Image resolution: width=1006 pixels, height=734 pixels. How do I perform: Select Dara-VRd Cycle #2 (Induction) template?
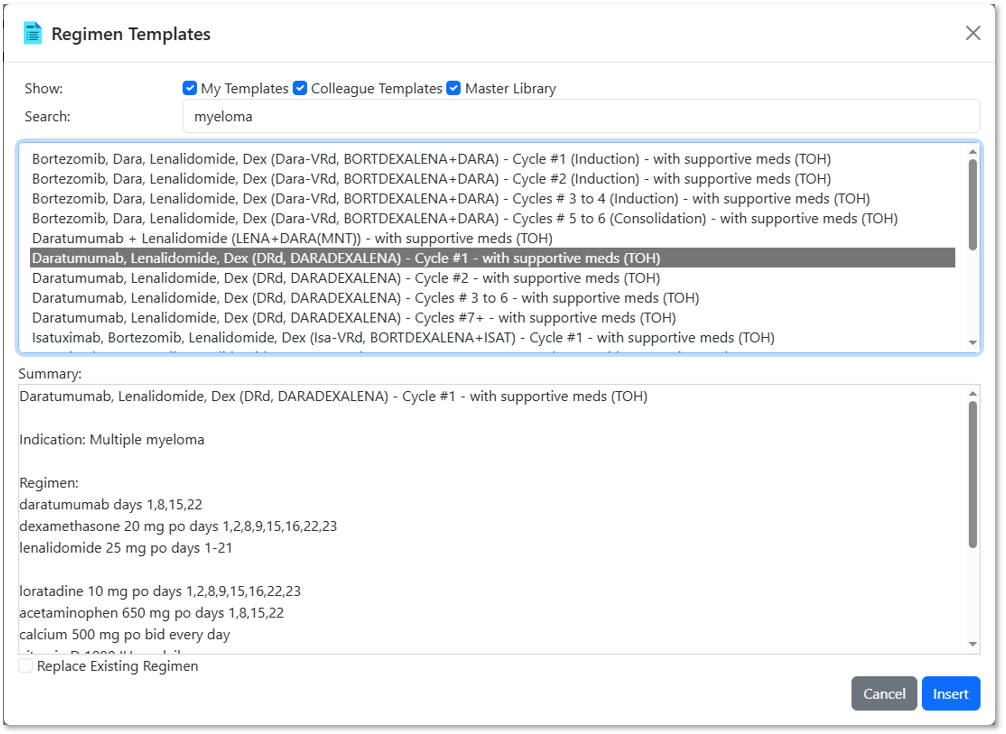pyautogui.click(x=493, y=178)
